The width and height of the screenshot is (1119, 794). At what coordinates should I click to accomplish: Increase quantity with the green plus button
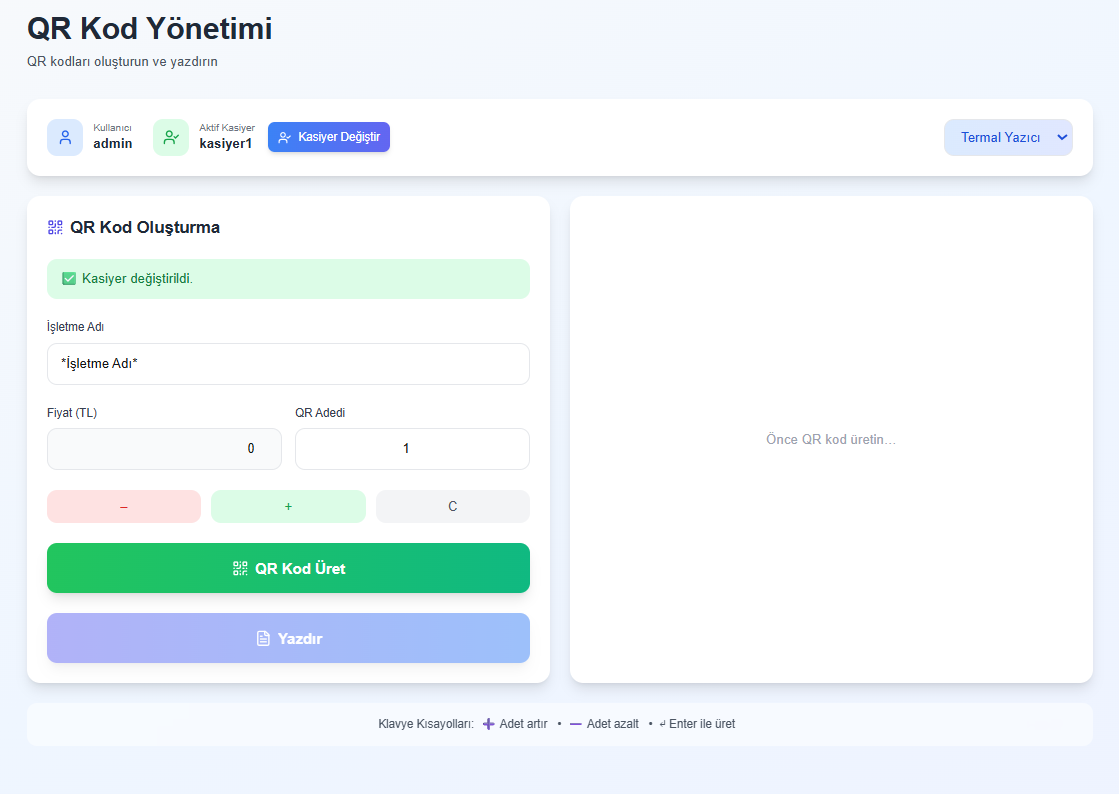tap(288, 506)
